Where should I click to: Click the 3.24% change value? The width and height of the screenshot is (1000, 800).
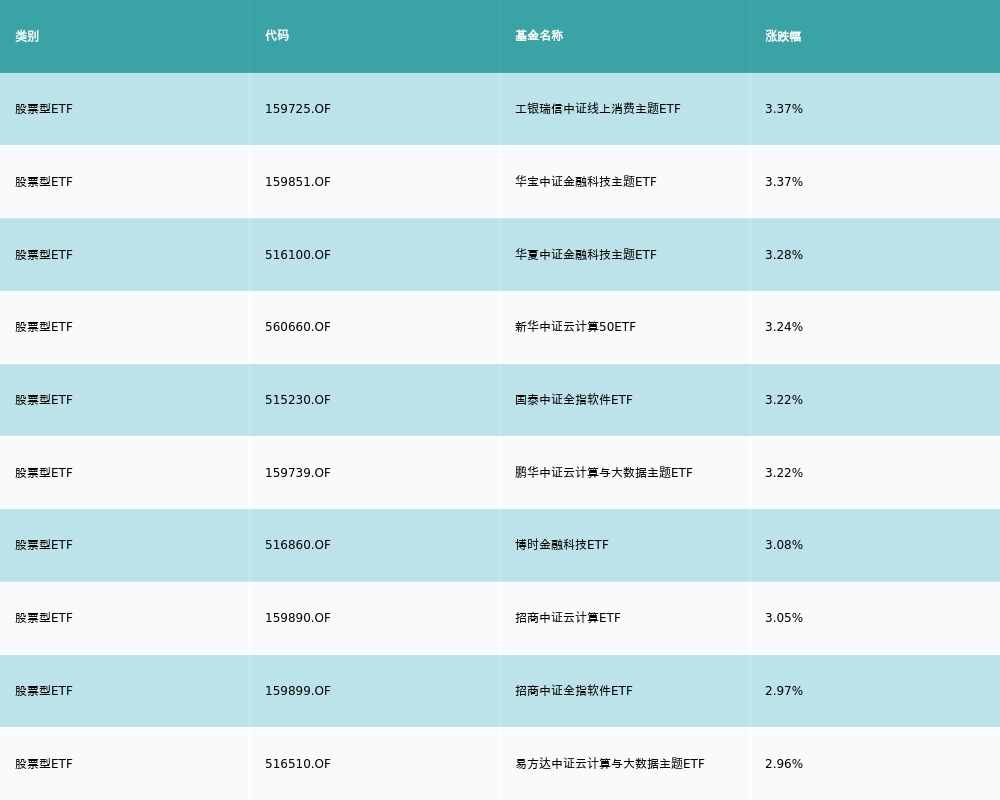[784, 327]
